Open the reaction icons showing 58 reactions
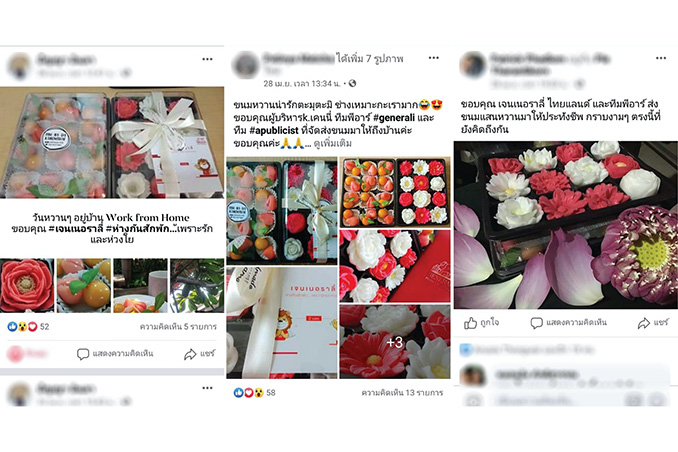The image size is (678, 452). [x=249, y=392]
